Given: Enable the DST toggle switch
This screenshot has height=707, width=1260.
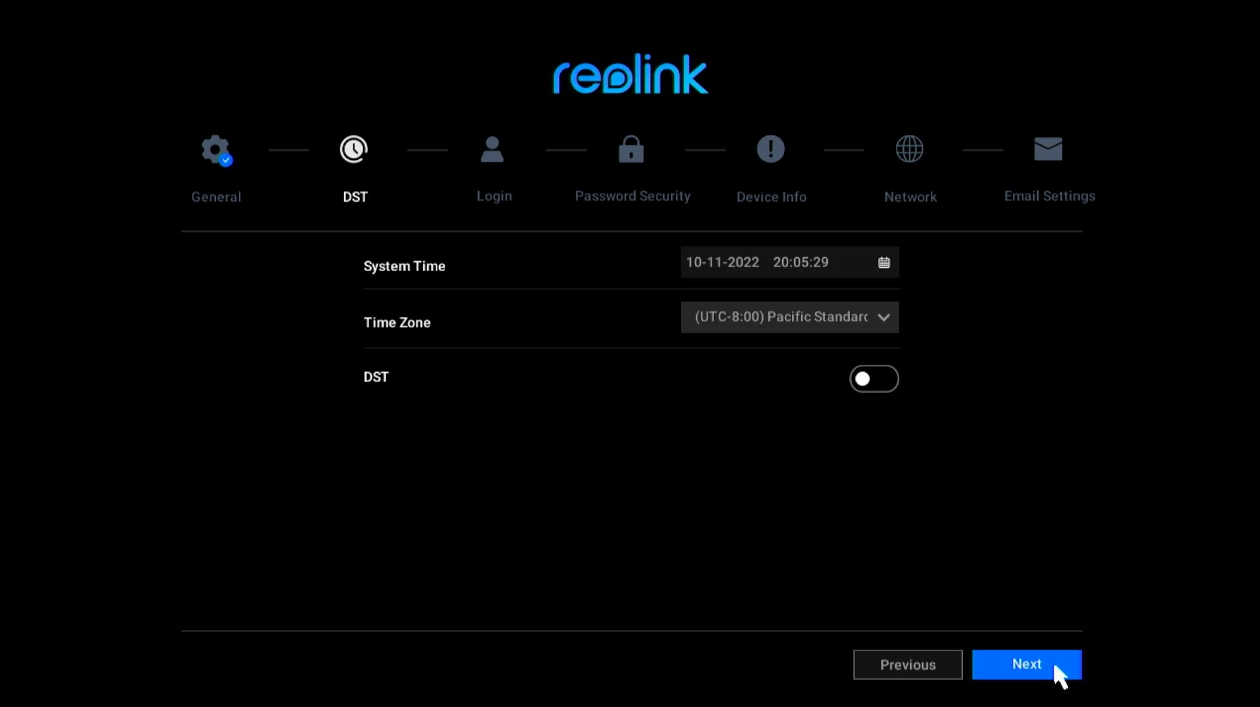Looking at the screenshot, I should [x=874, y=379].
